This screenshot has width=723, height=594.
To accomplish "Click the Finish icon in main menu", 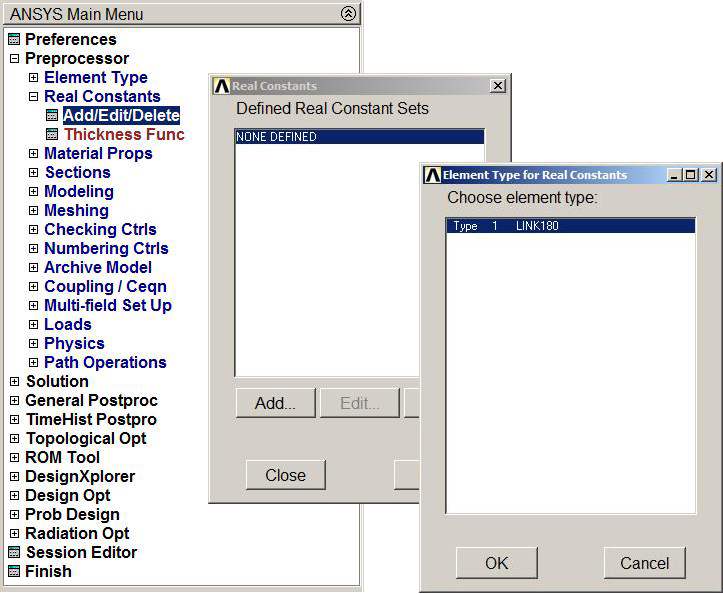I will pyautogui.click(x=14, y=572).
